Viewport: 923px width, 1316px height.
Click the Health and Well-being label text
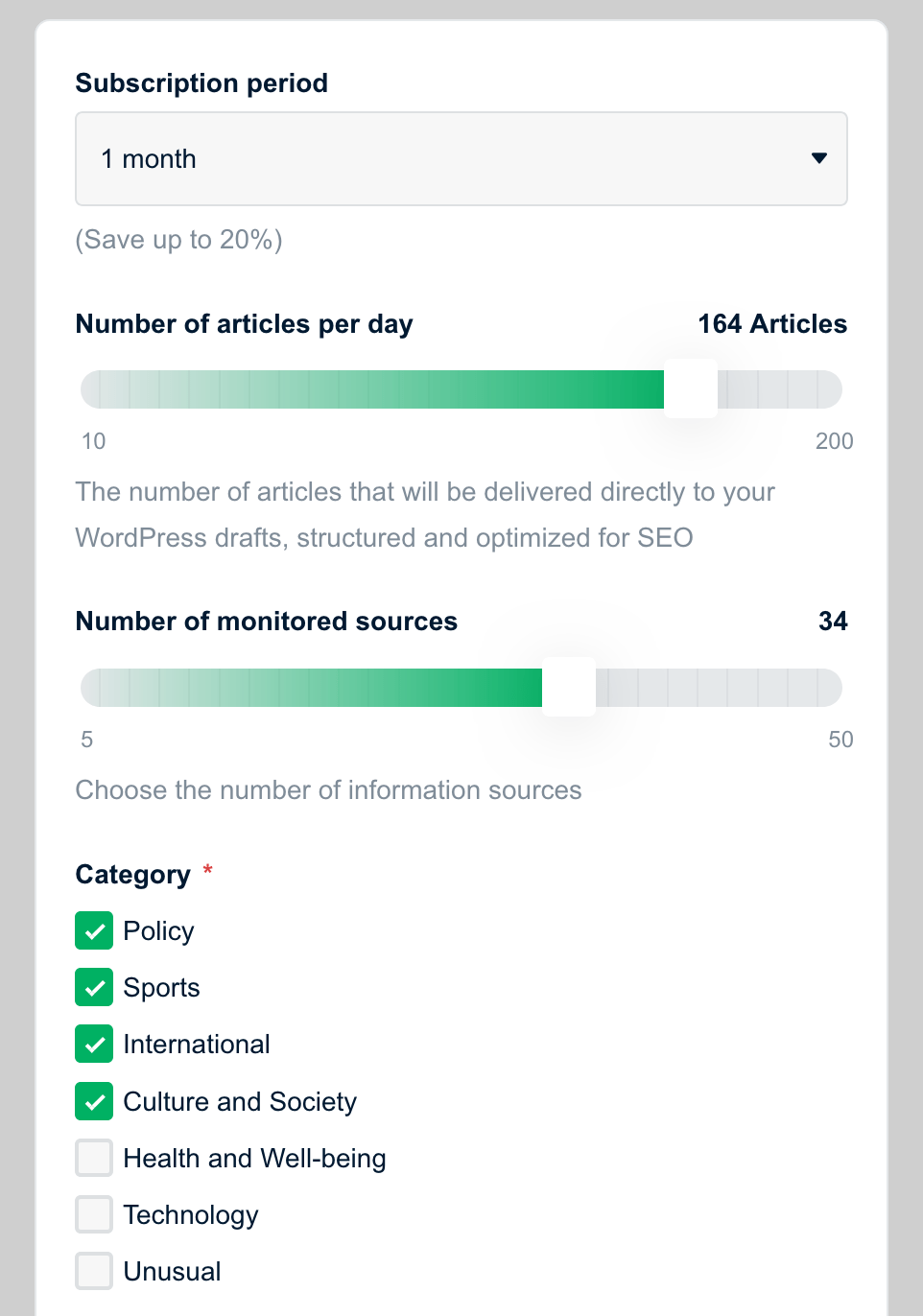[254, 1159]
